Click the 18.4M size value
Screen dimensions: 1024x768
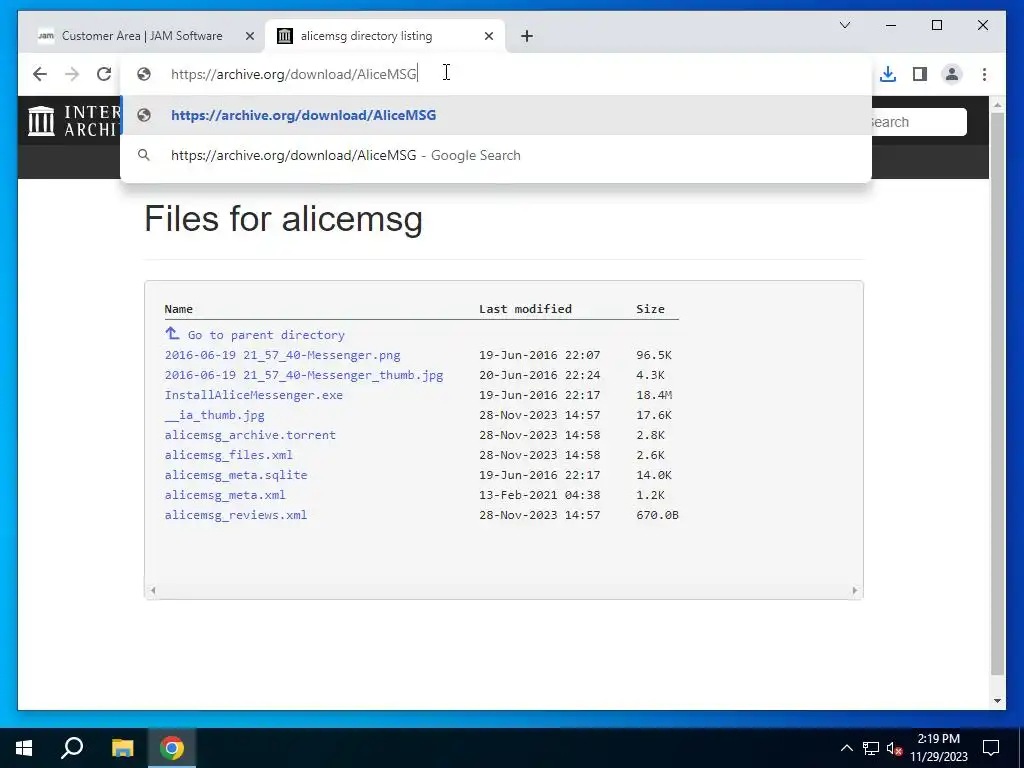pyautogui.click(x=654, y=395)
